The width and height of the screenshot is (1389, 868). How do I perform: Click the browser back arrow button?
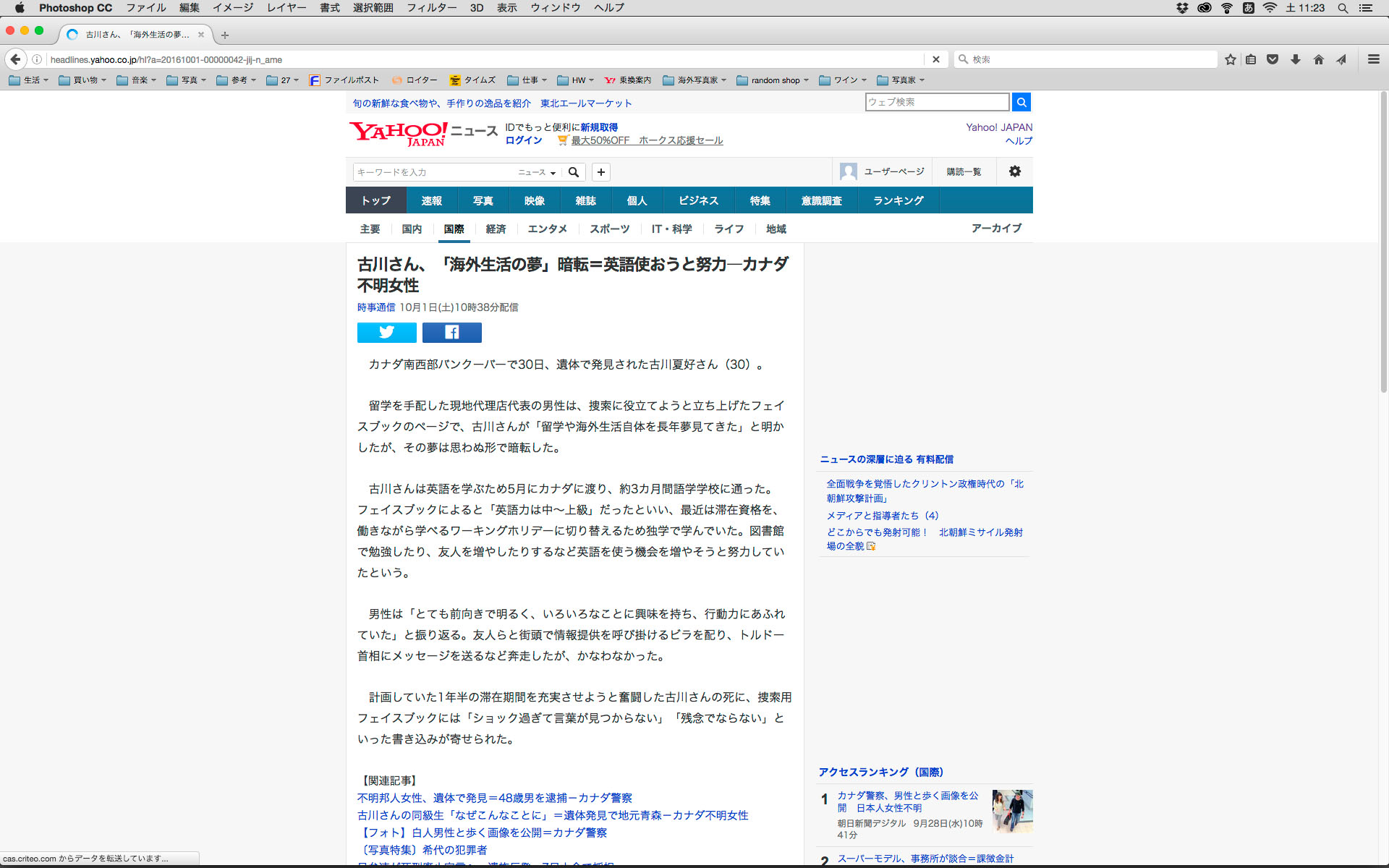point(16,59)
